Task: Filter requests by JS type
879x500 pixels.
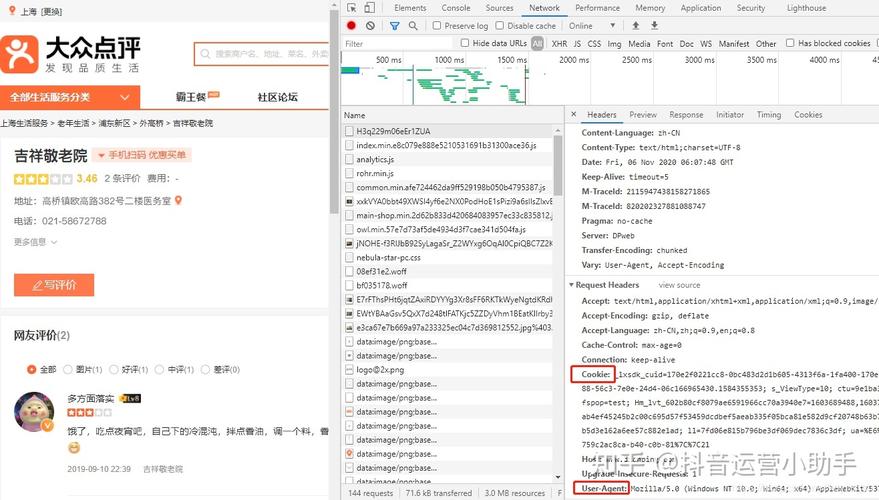Action: tap(577, 43)
